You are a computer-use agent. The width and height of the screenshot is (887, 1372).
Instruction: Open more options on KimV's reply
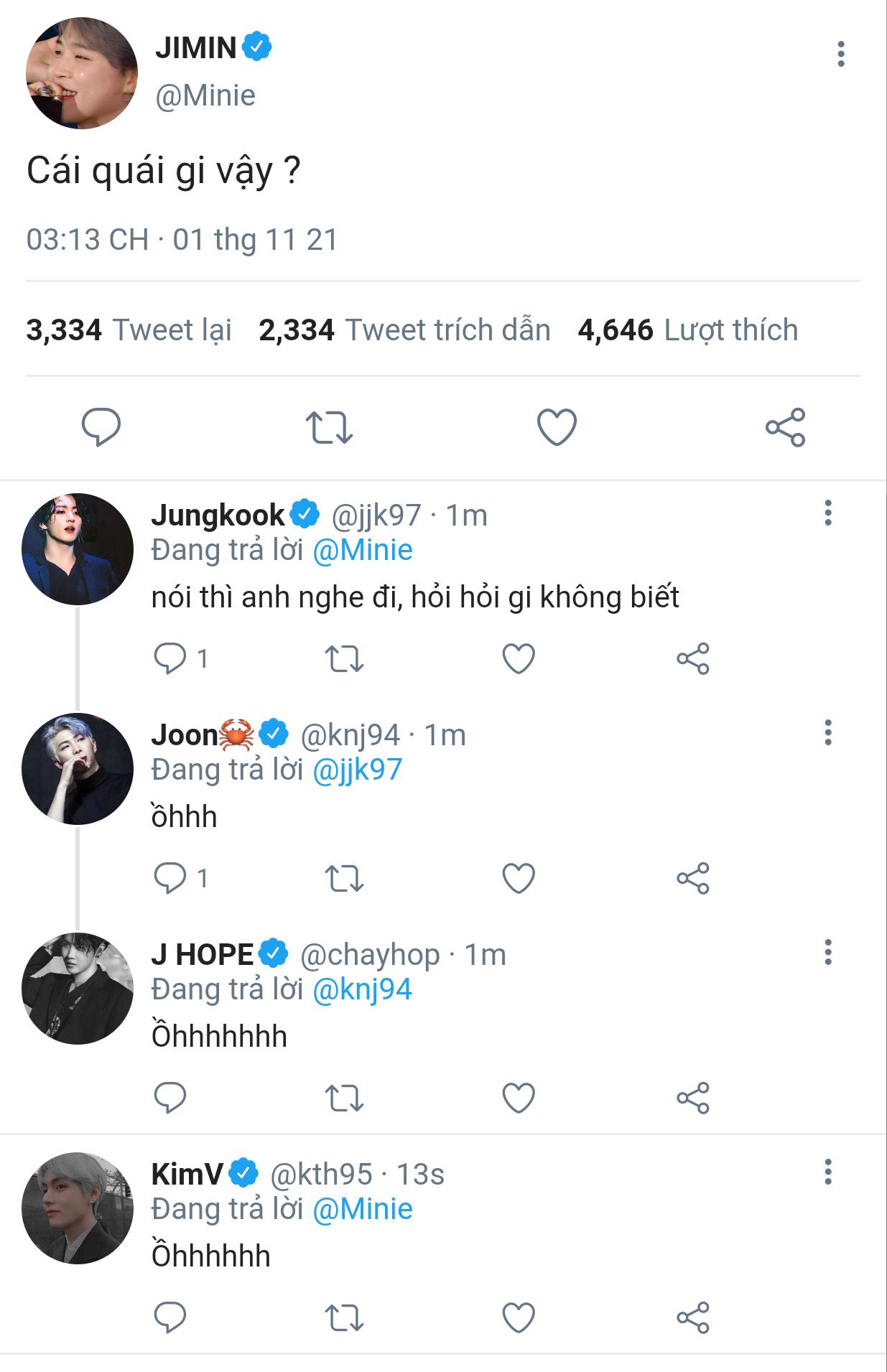[x=828, y=1172]
